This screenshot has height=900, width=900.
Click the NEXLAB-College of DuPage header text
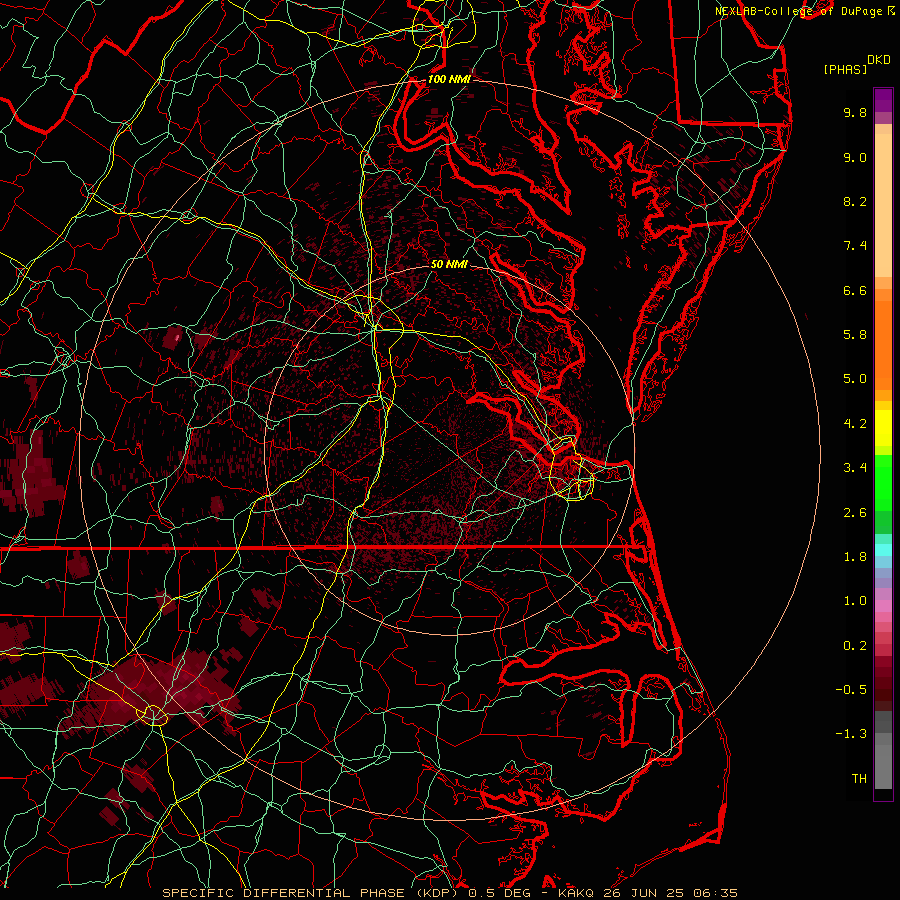coord(801,11)
